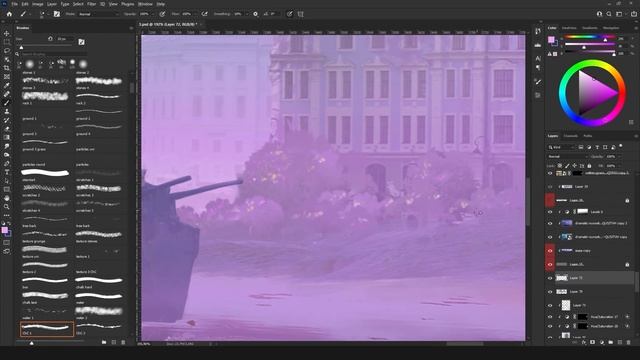The width and height of the screenshot is (640, 360).
Task: Toggle visibility of dramatic copy 2 layer
Action: click(x=550, y=223)
